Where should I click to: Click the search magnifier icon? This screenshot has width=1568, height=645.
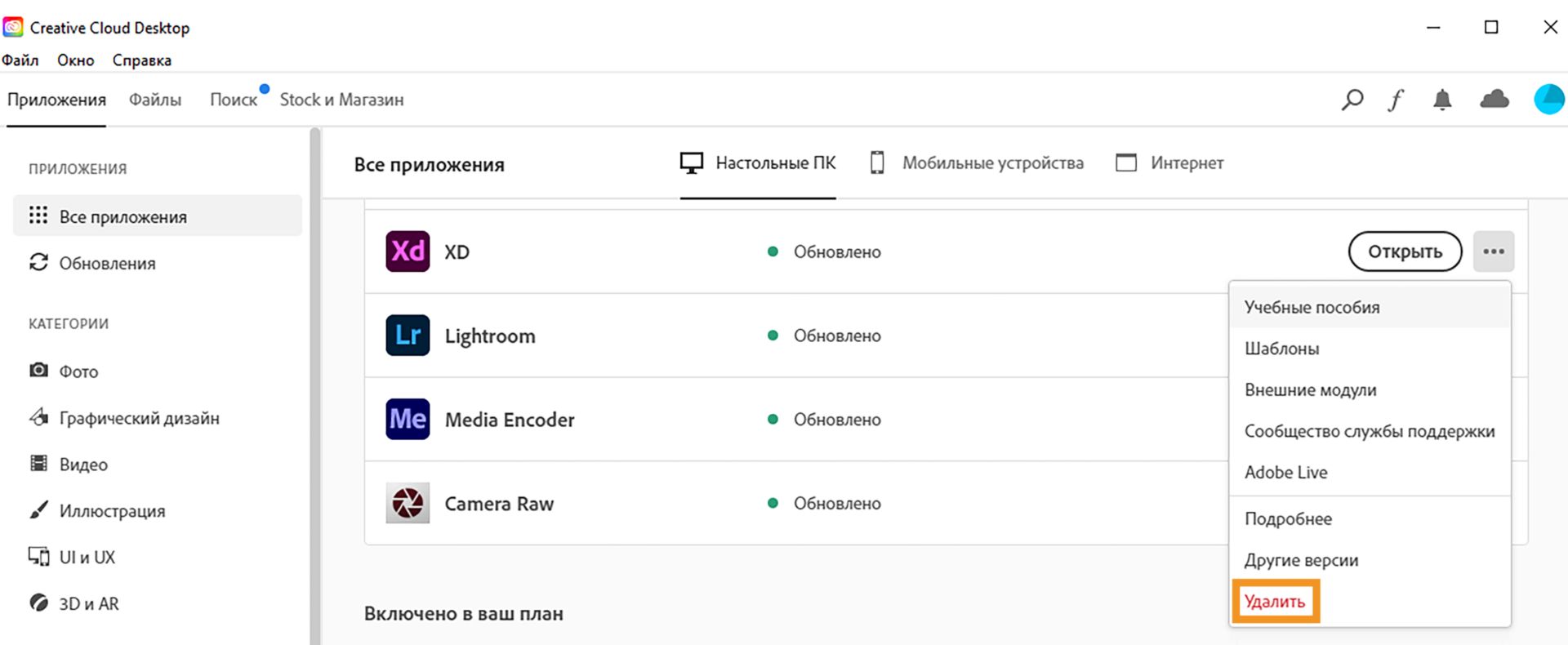coord(1352,100)
